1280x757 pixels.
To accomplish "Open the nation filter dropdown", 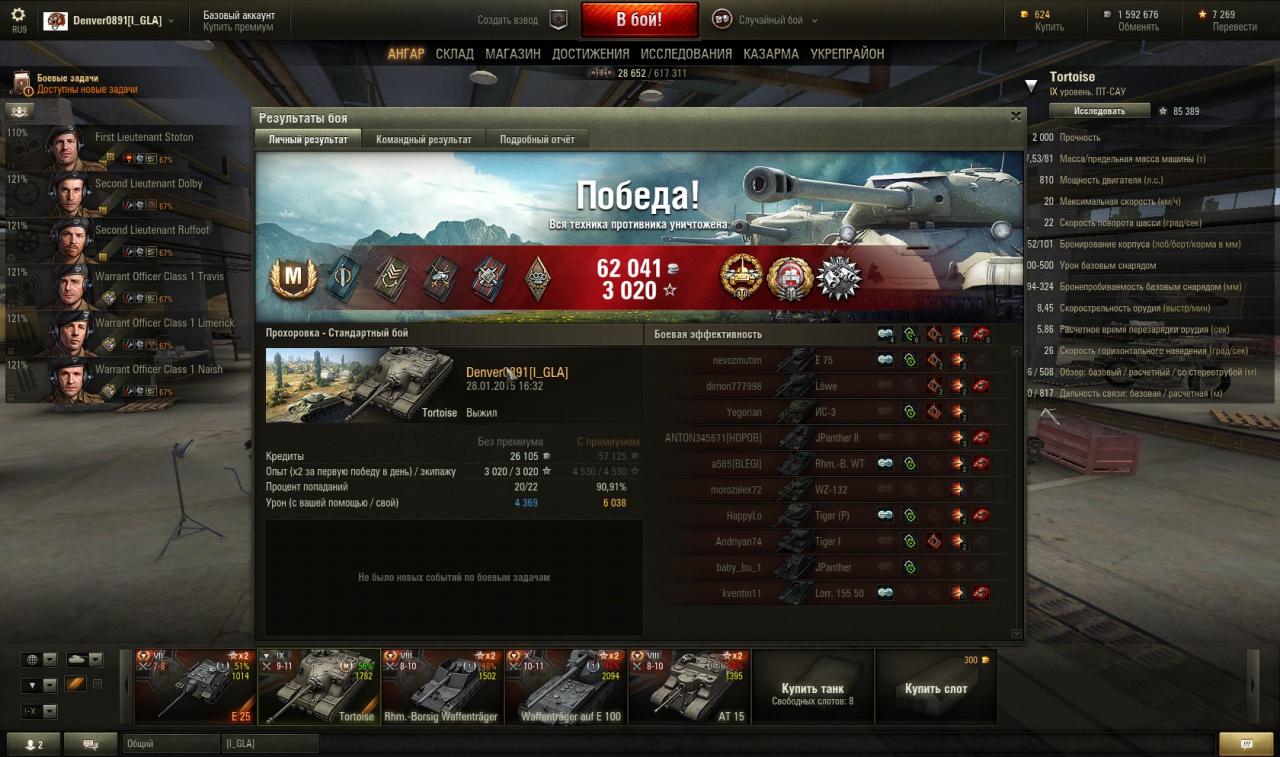I will coord(41,660).
